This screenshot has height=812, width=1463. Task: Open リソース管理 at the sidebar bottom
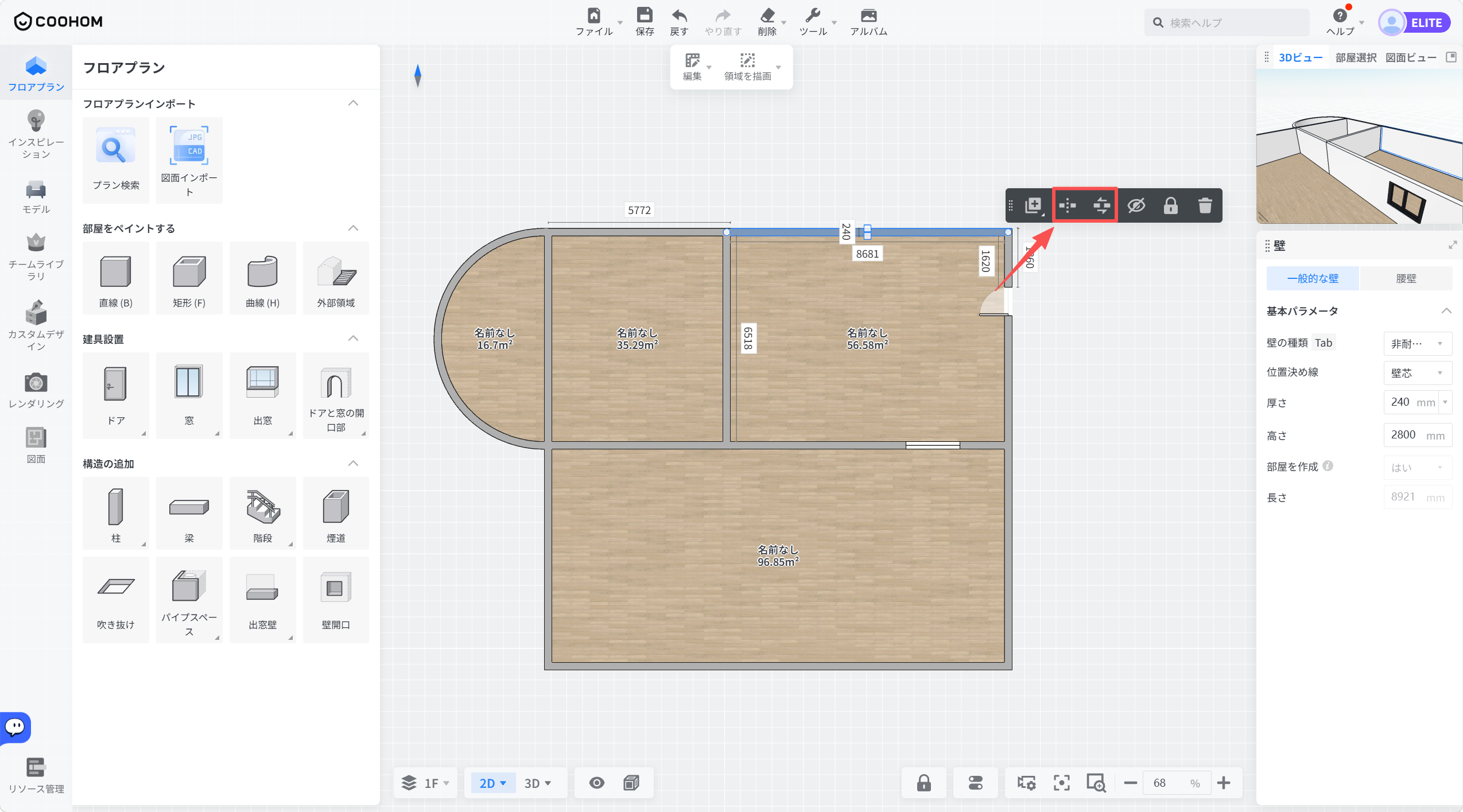click(x=36, y=776)
